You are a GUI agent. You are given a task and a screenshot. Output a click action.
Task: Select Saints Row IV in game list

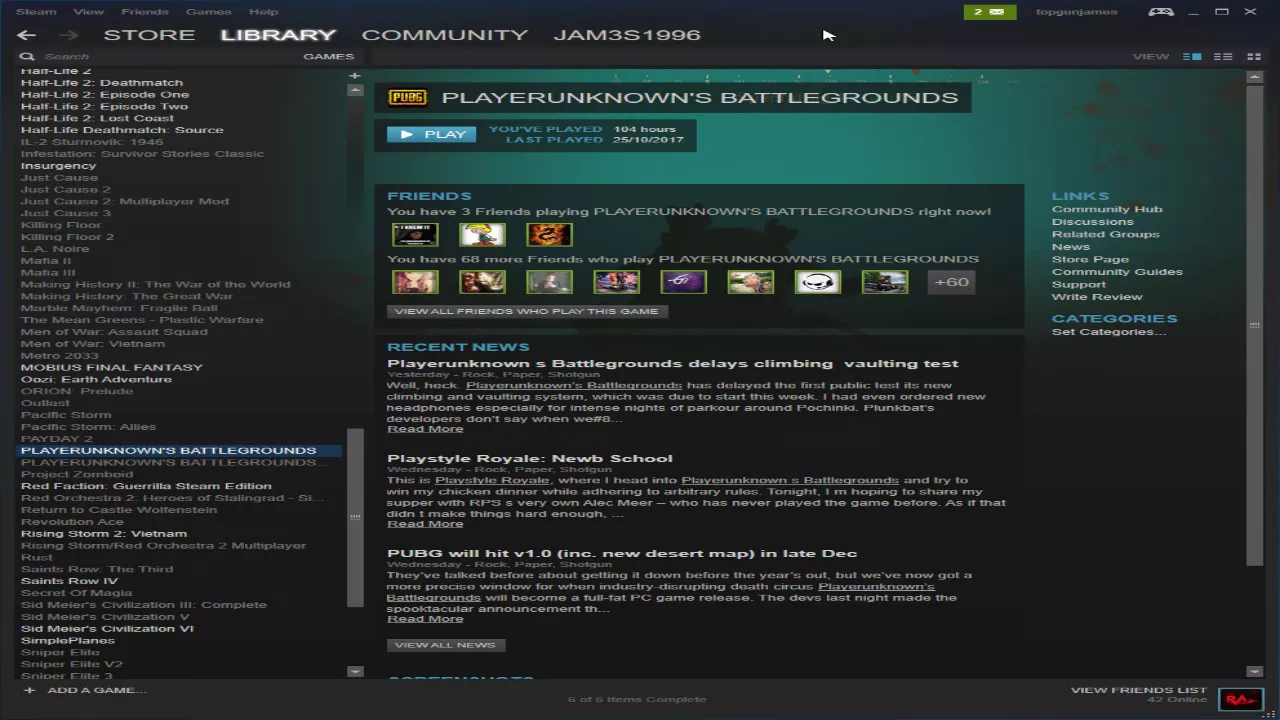click(69, 581)
